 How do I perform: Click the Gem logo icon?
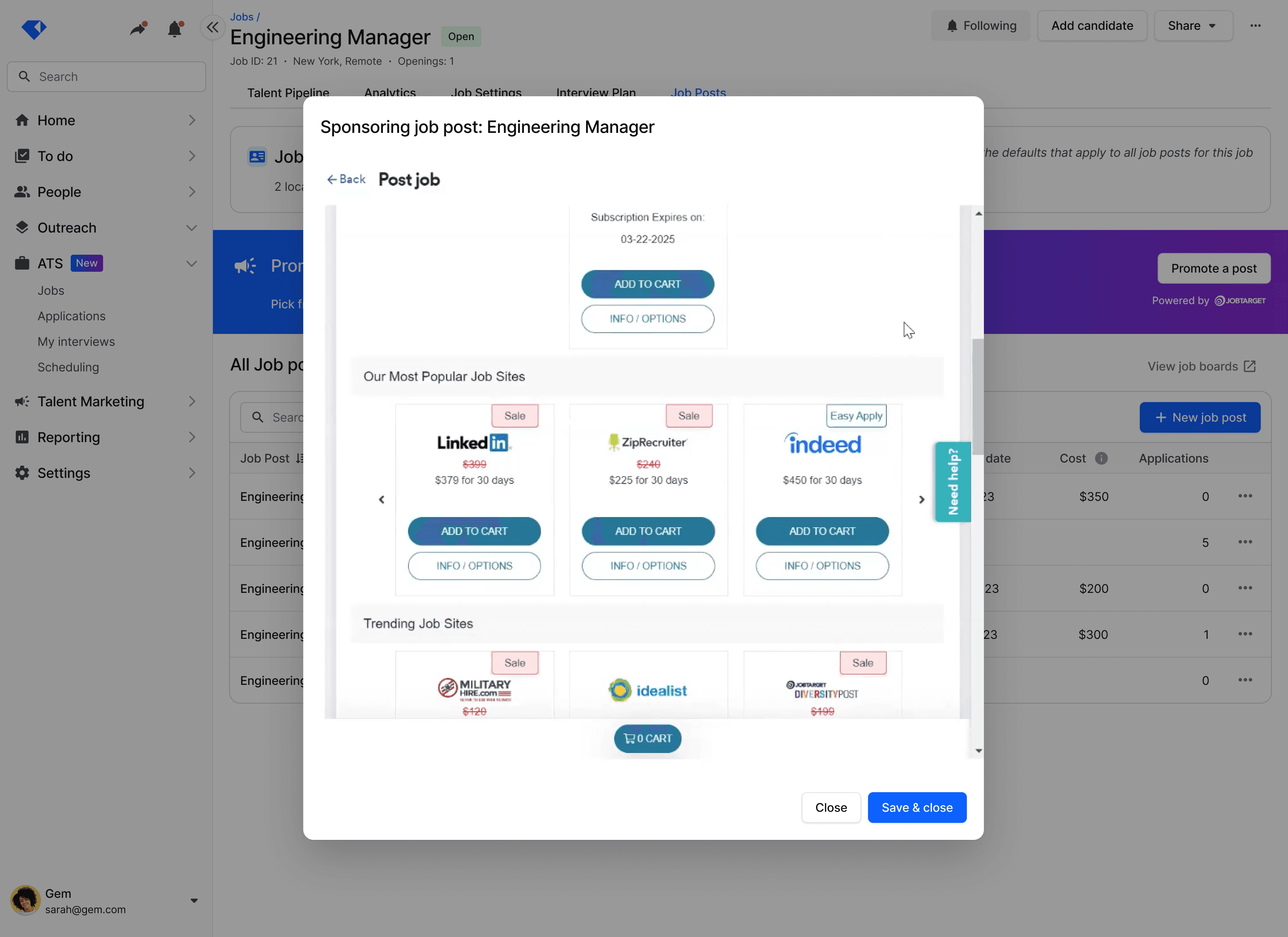click(x=34, y=29)
